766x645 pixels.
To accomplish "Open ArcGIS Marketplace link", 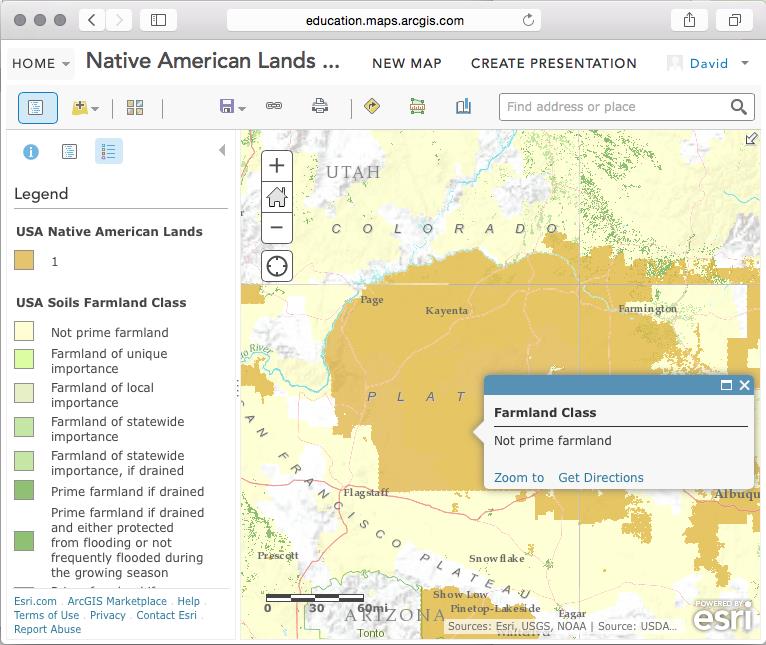I will (117, 601).
